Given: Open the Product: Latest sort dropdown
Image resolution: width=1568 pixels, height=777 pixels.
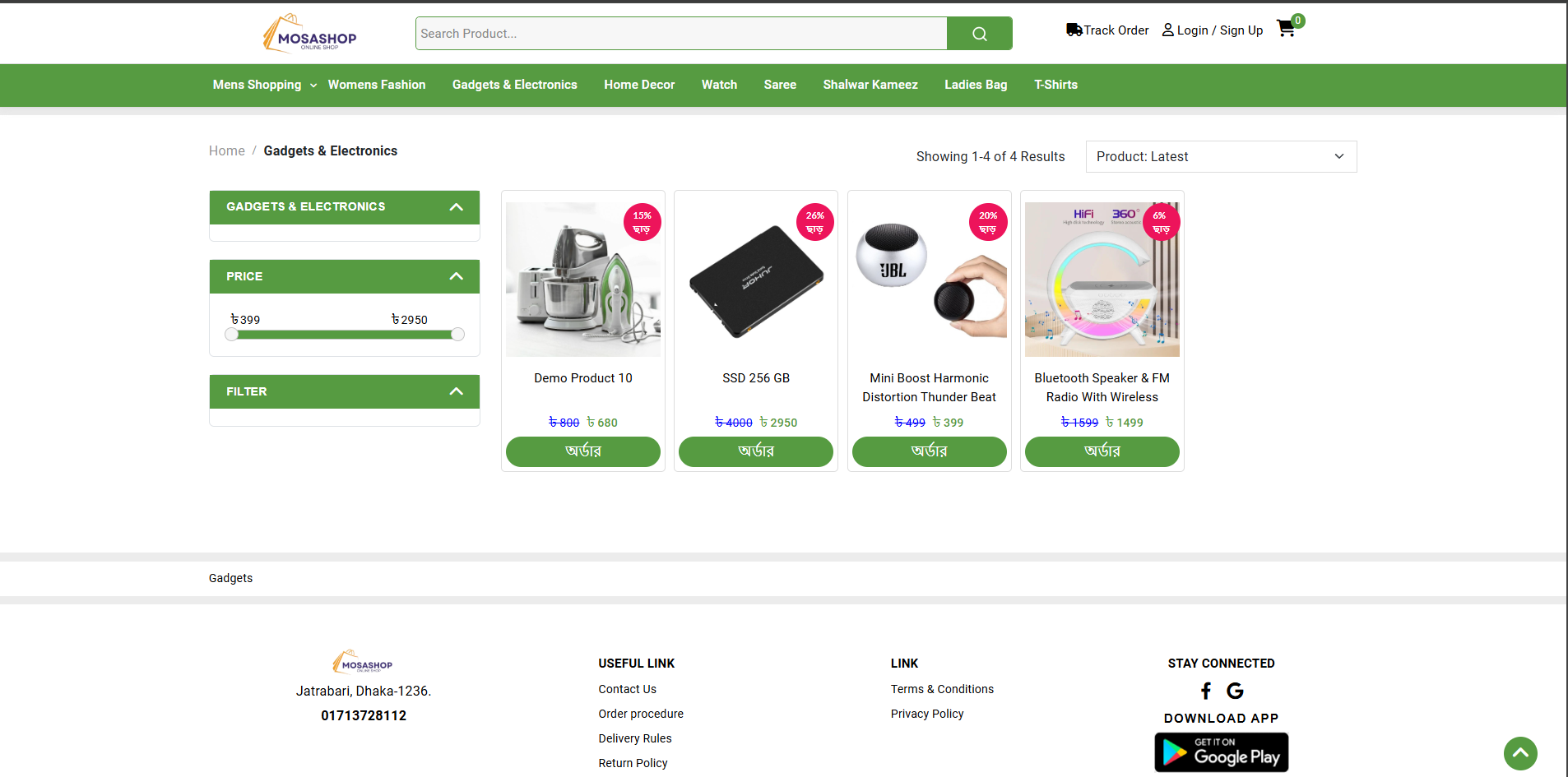Looking at the screenshot, I should [1220, 157].
